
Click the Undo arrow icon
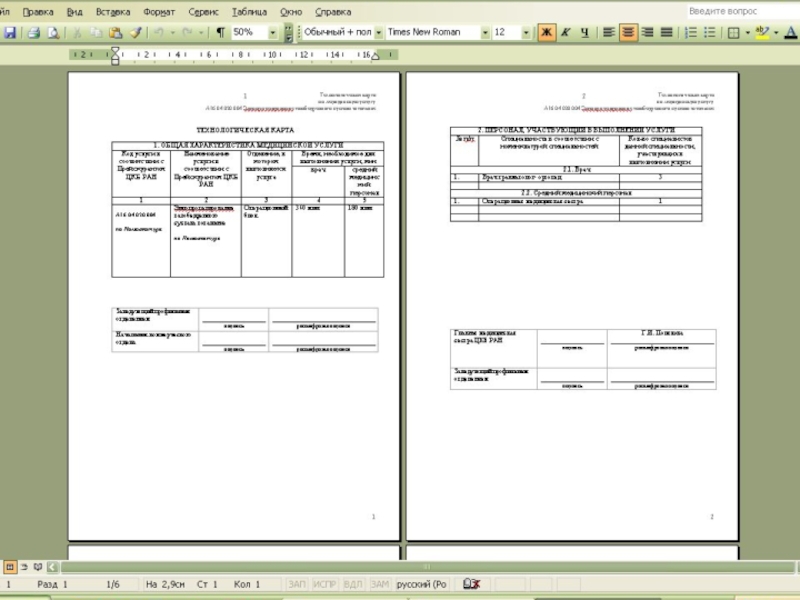tap(159, 33)
